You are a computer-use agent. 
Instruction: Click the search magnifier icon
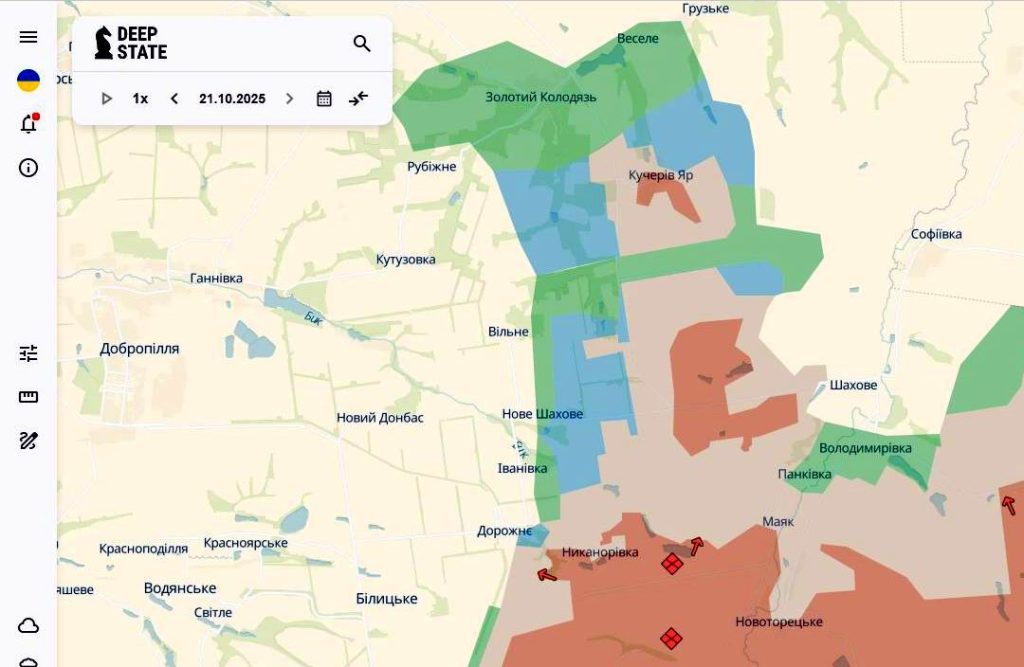click(x=362, y=43)
